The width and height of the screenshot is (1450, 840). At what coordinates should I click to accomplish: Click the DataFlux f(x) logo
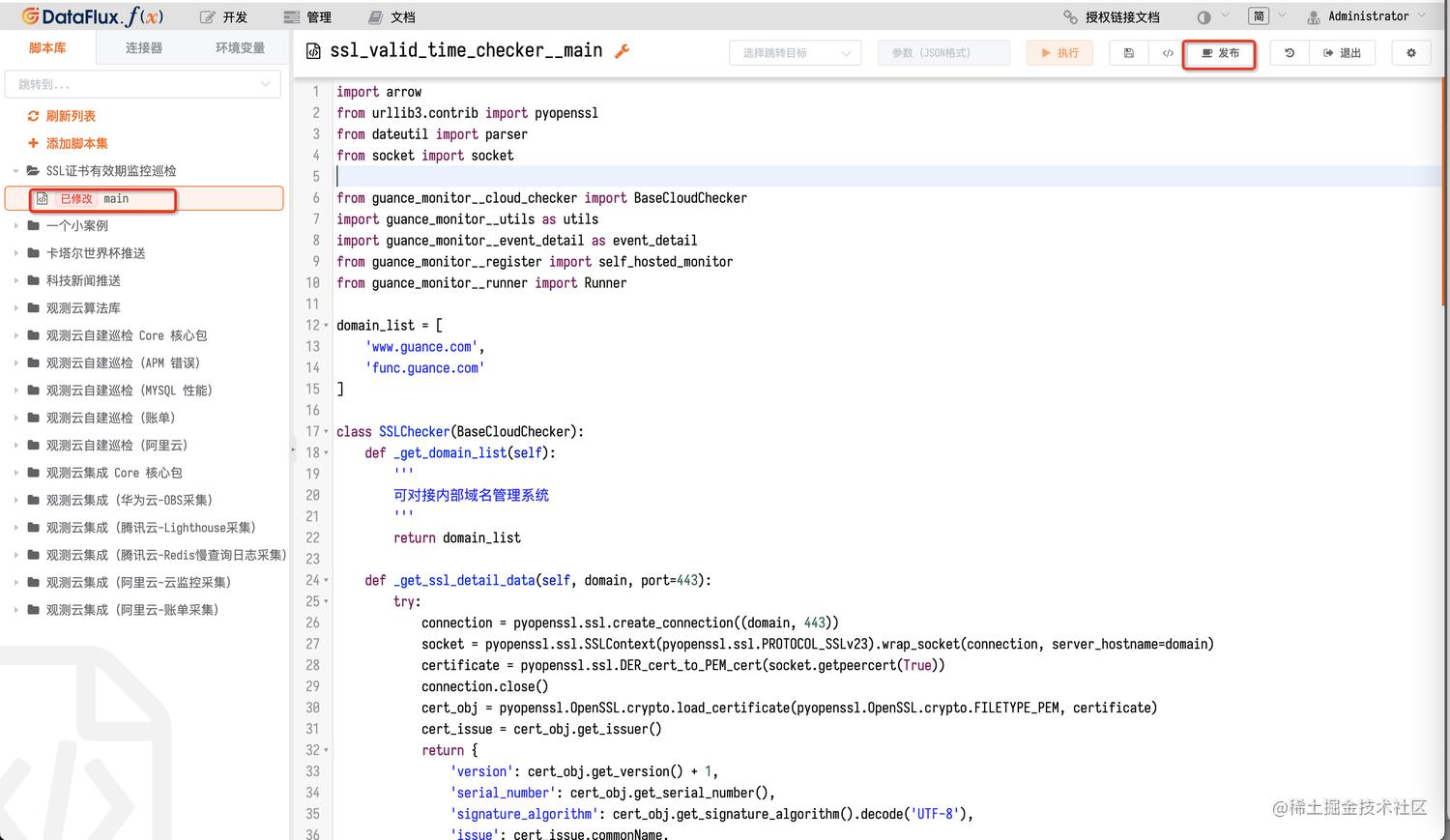[x=93, y=16]
